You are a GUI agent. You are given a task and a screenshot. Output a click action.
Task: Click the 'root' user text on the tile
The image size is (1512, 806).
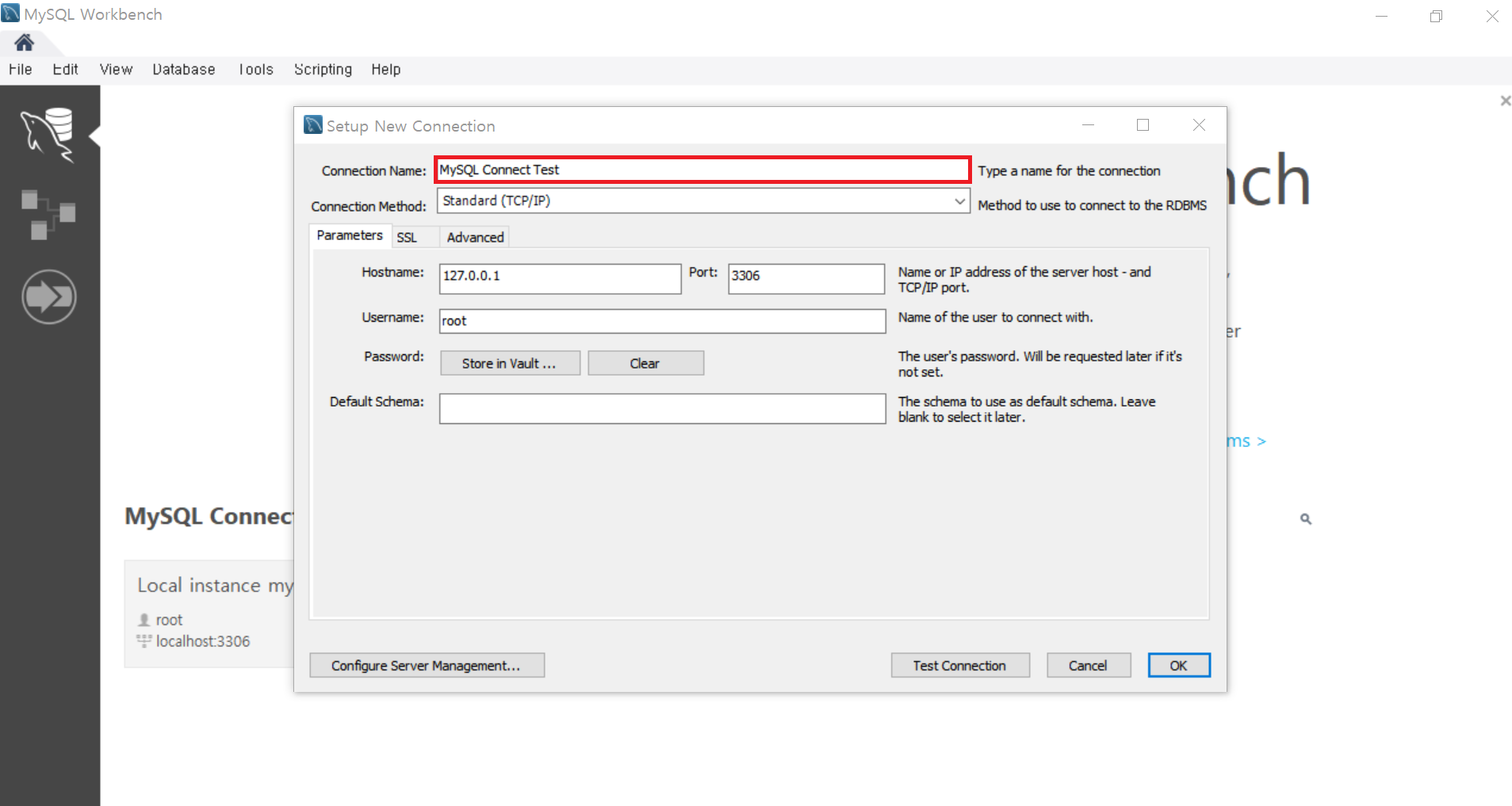tap(169, 620)
